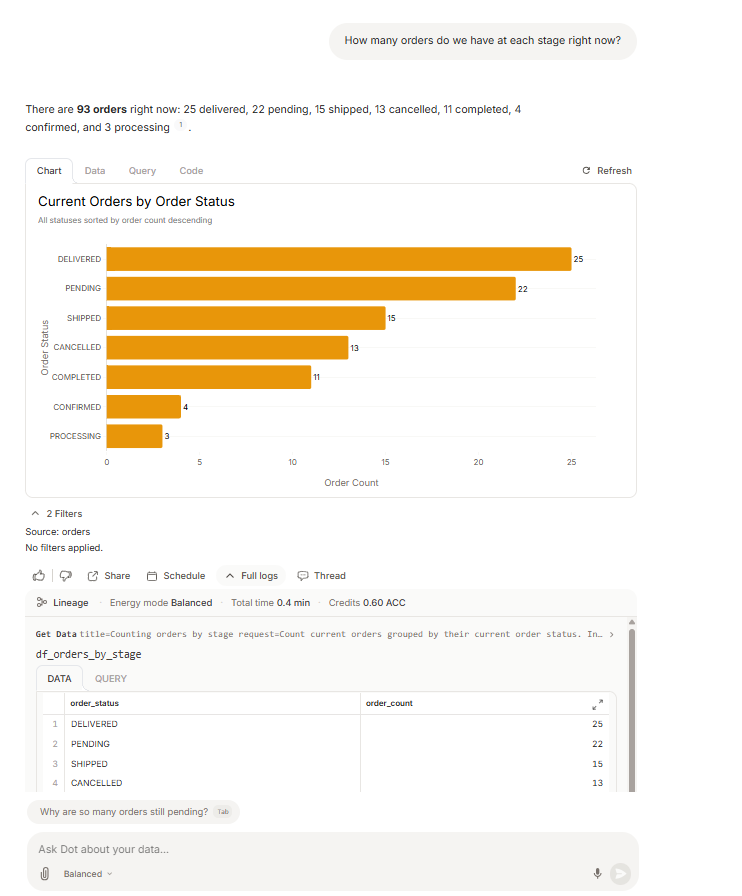Select the Chart tab
The image size is (742, 896).
coord(49,171)
